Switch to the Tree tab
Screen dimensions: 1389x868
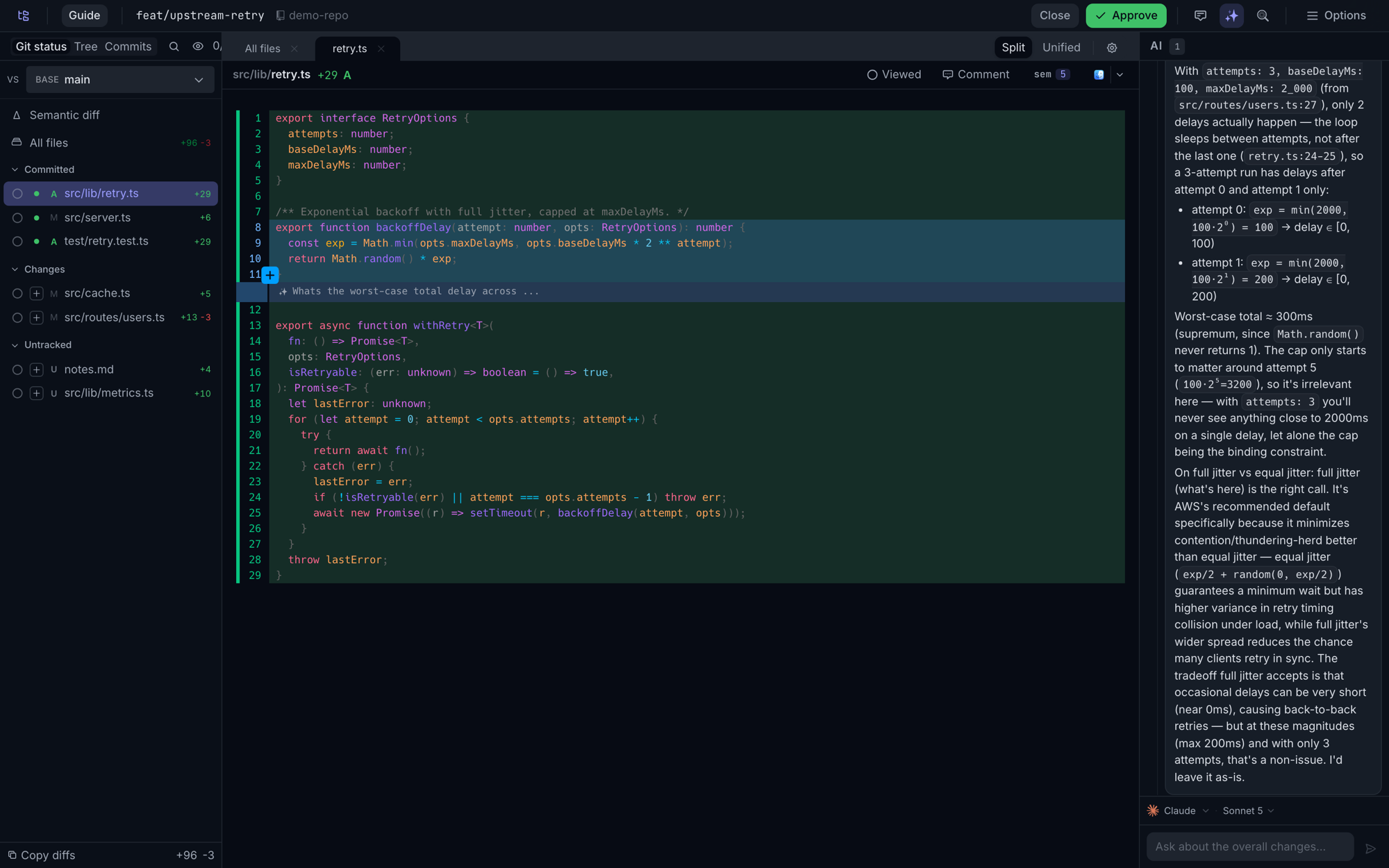[x=85, y=47]
